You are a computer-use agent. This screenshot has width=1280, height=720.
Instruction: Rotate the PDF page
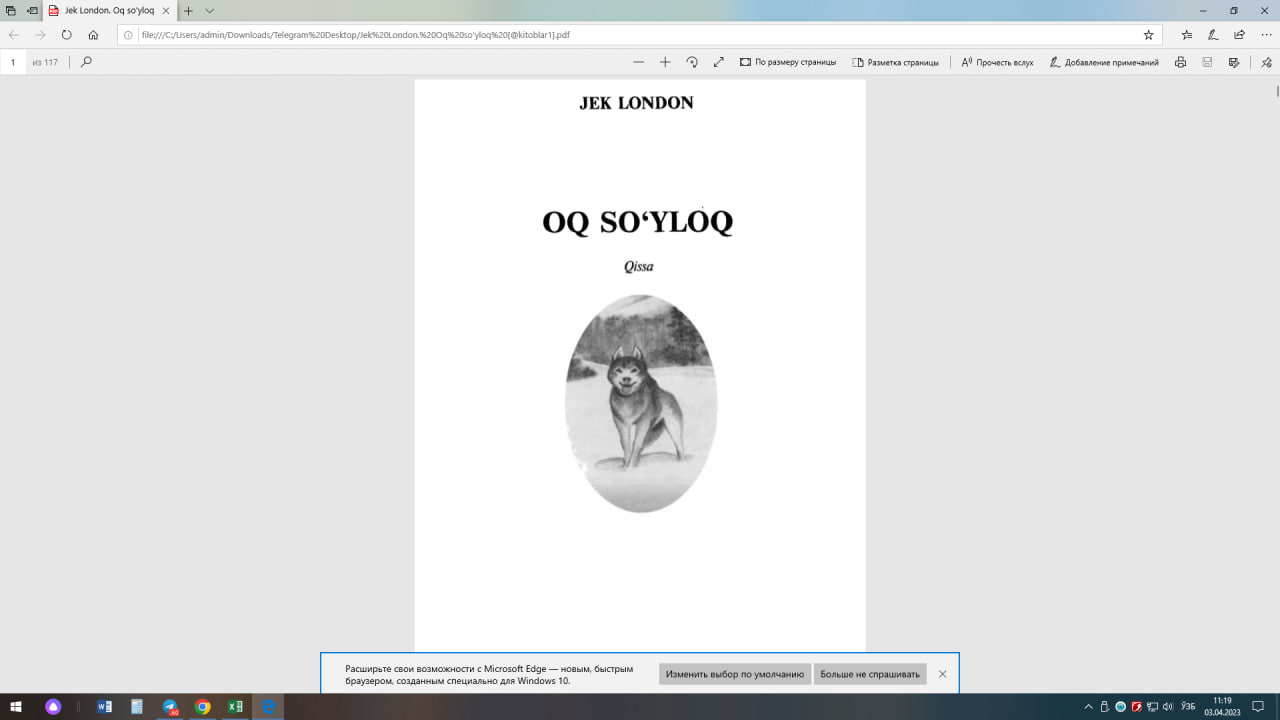(x=692, y=62)
